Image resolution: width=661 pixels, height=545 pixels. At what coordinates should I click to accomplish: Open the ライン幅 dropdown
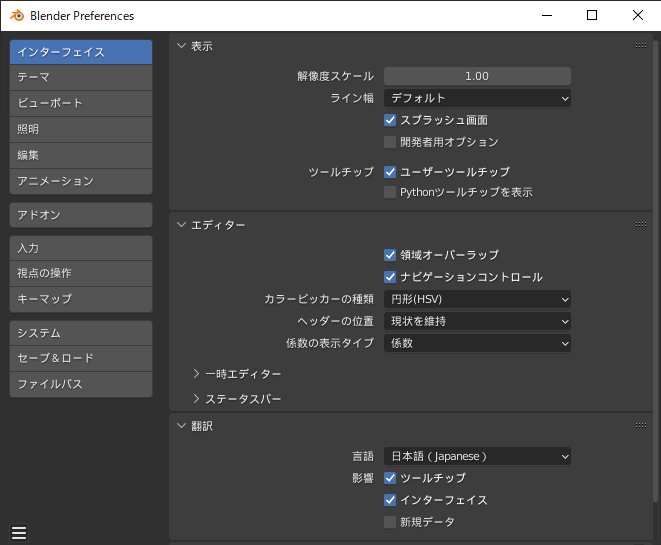(x=477, y=98)
